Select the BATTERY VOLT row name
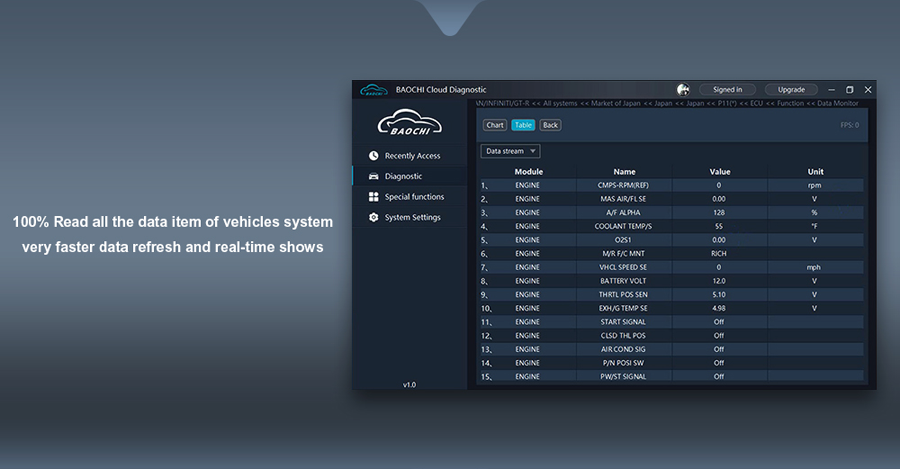 tap(623, 281)
